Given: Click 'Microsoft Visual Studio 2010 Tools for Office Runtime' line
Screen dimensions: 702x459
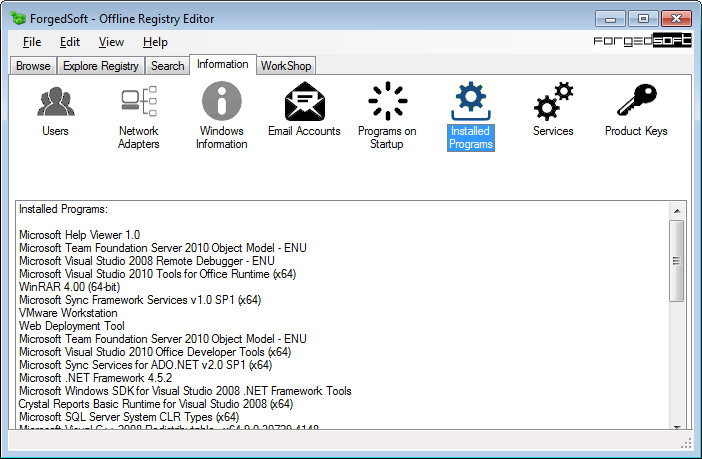Looking at the screenshot, I should point(158,274).
